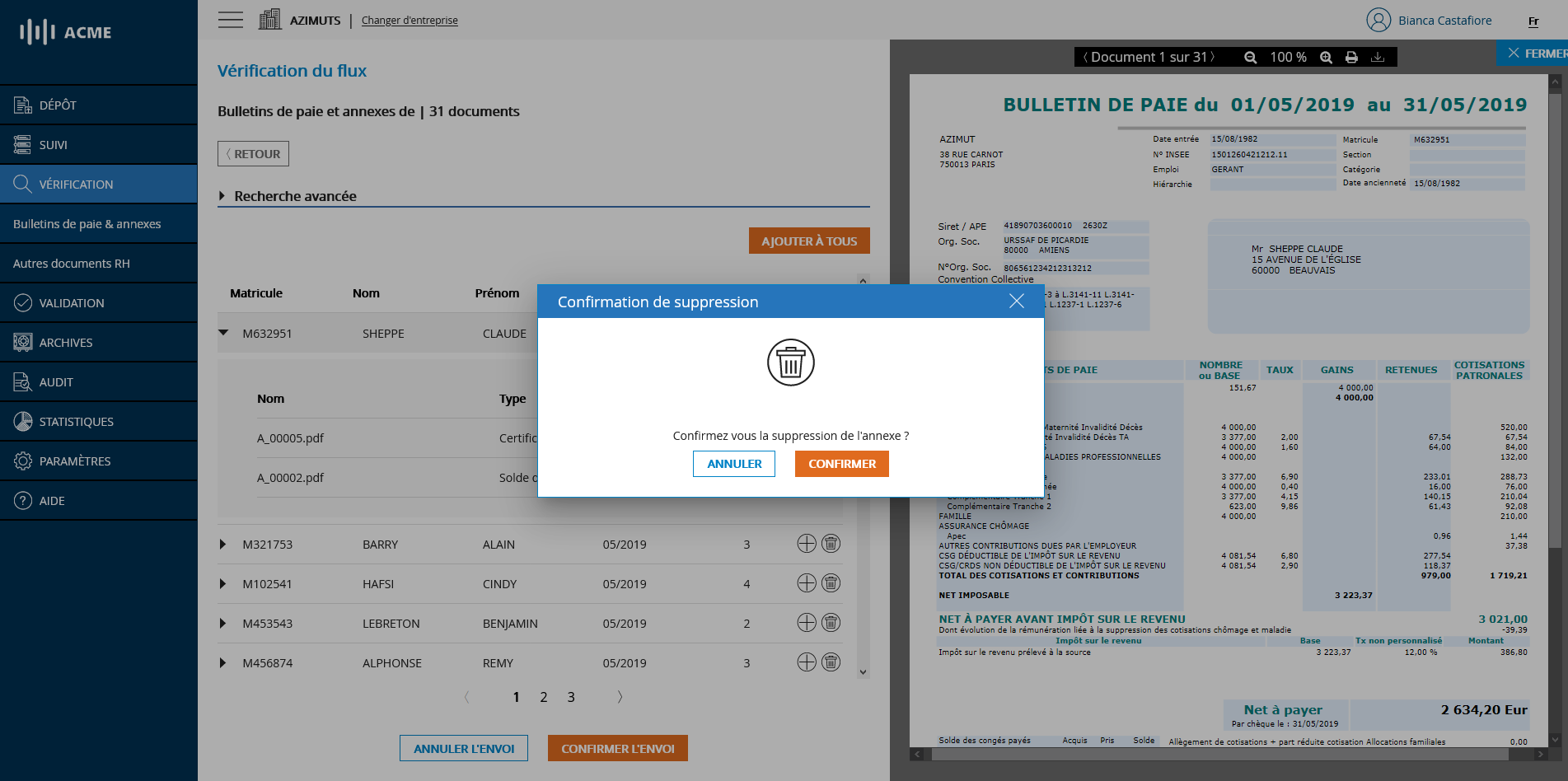Image resolution: width=1568 pixels, height=781 pixels.
Task: Expand the ALPHONSE REMY row
Action: (x=222, y=662)
